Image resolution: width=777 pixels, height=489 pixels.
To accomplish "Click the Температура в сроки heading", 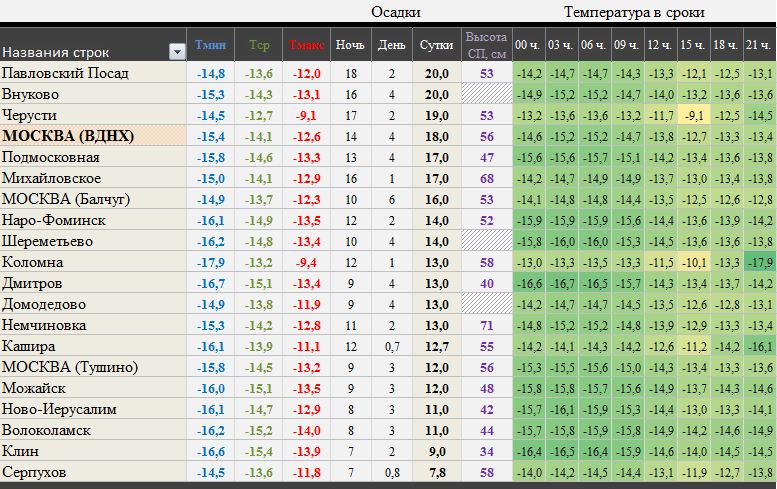I will (x=634, y=12).
